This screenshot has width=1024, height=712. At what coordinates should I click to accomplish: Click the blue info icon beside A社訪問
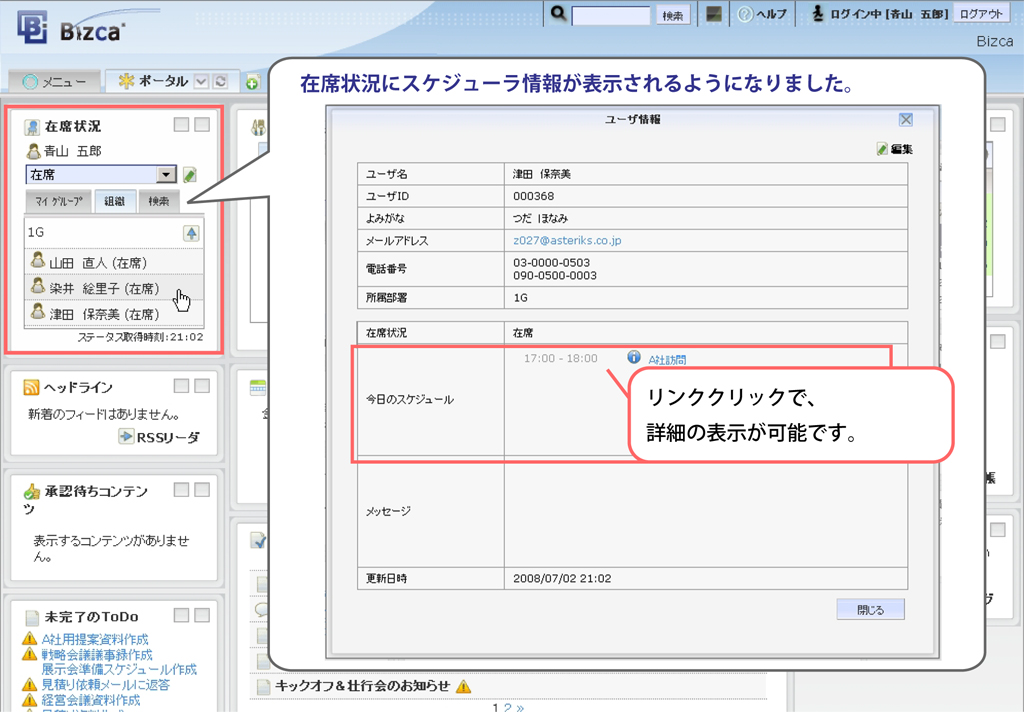tap(633, 357)
